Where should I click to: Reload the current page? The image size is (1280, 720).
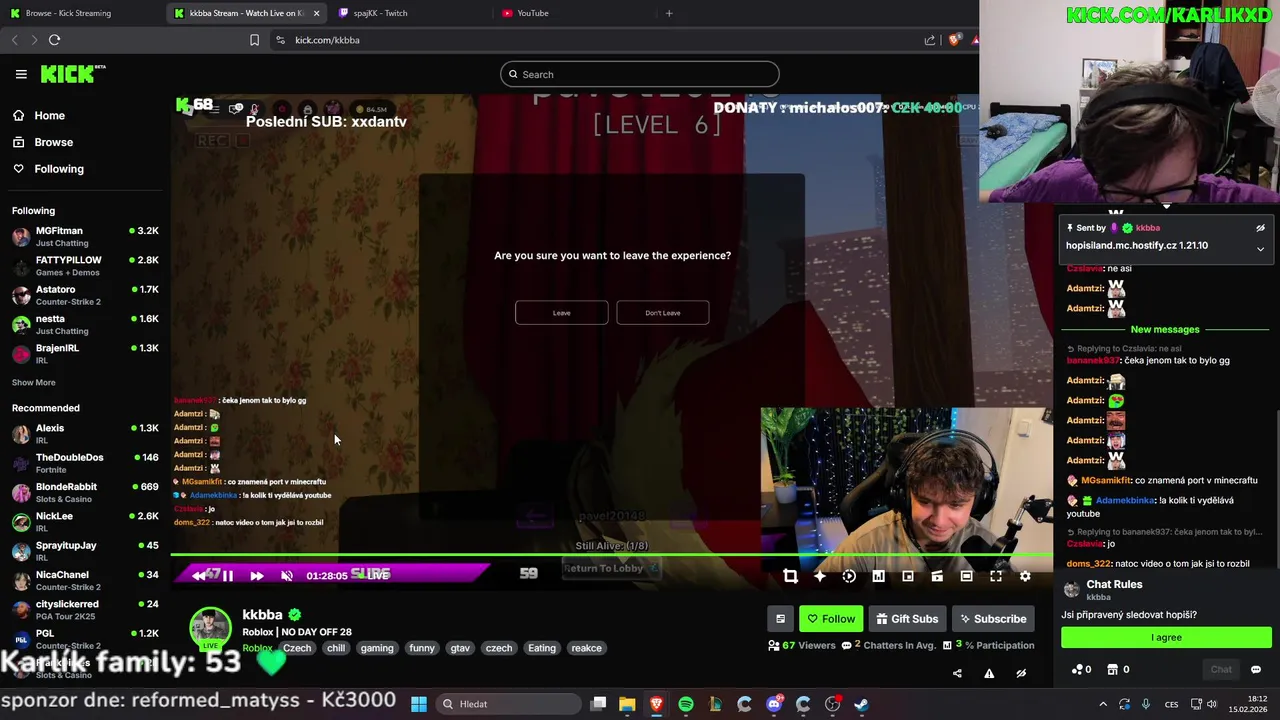[x=54, y=40]
